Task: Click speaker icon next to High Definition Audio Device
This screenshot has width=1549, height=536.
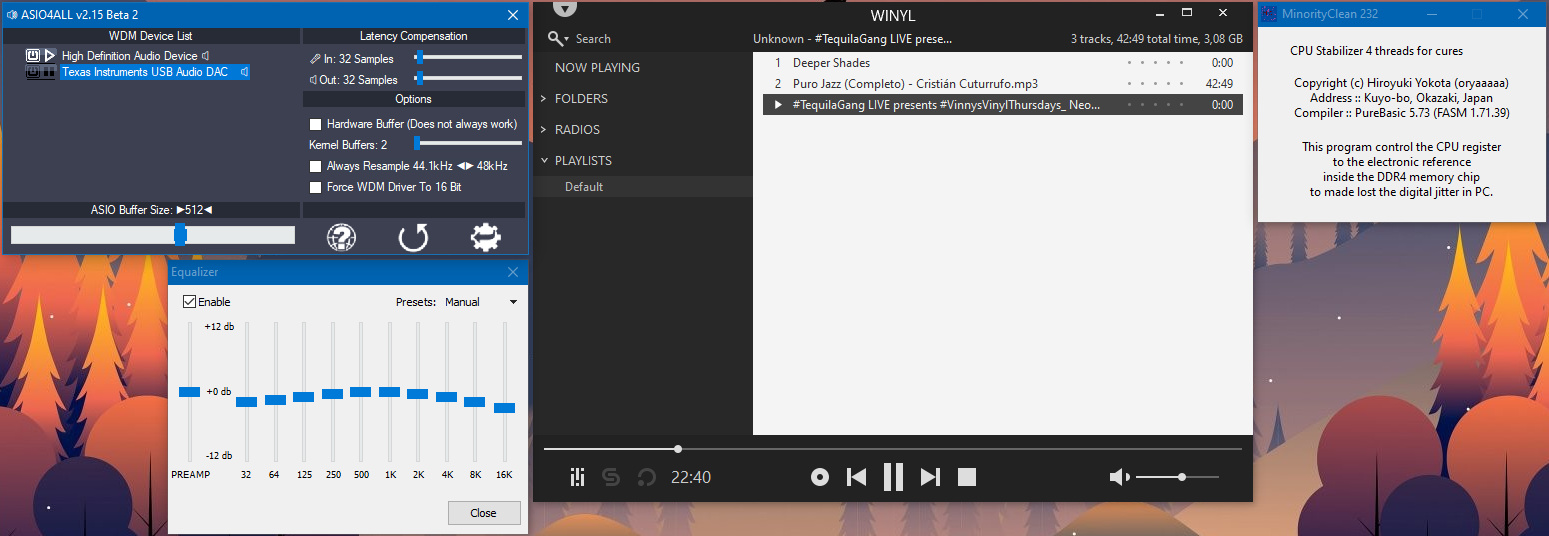Action: point(205,56)
